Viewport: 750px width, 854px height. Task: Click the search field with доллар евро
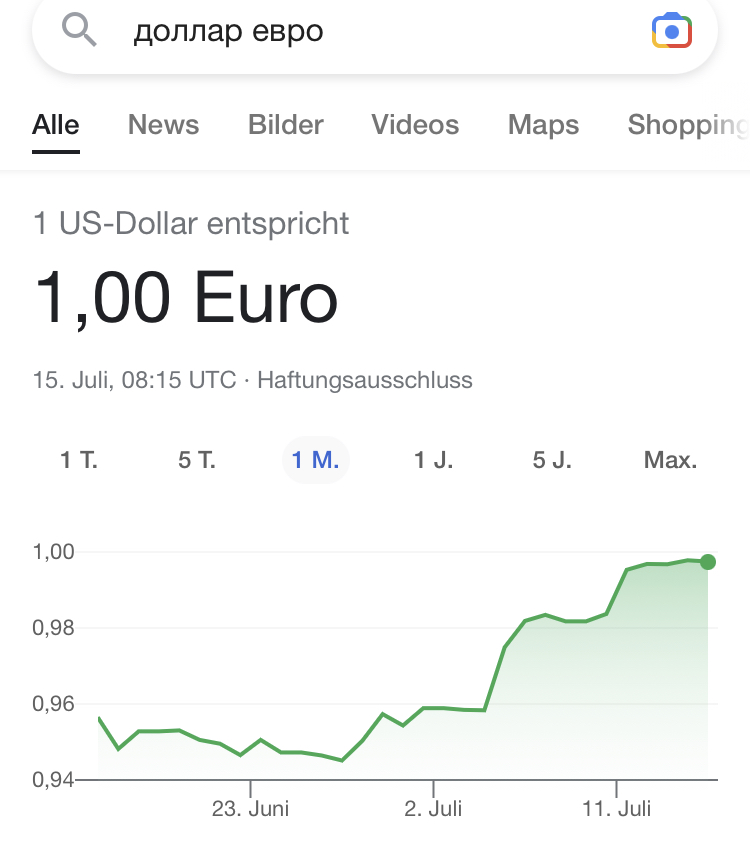[375, 31]
